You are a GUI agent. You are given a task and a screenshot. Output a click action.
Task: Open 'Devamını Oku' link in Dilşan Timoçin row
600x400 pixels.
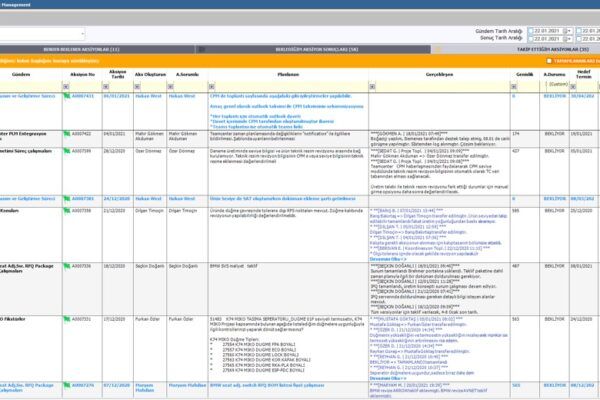(388, 259)
